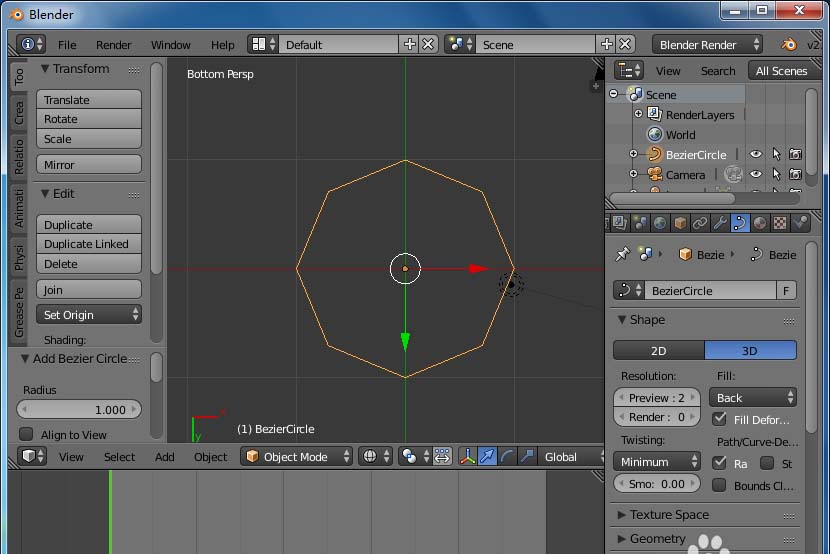Screen dimensions: 830x554
Task: Toggle the 3D manipulator axes icon
Action: coord(467,457)
